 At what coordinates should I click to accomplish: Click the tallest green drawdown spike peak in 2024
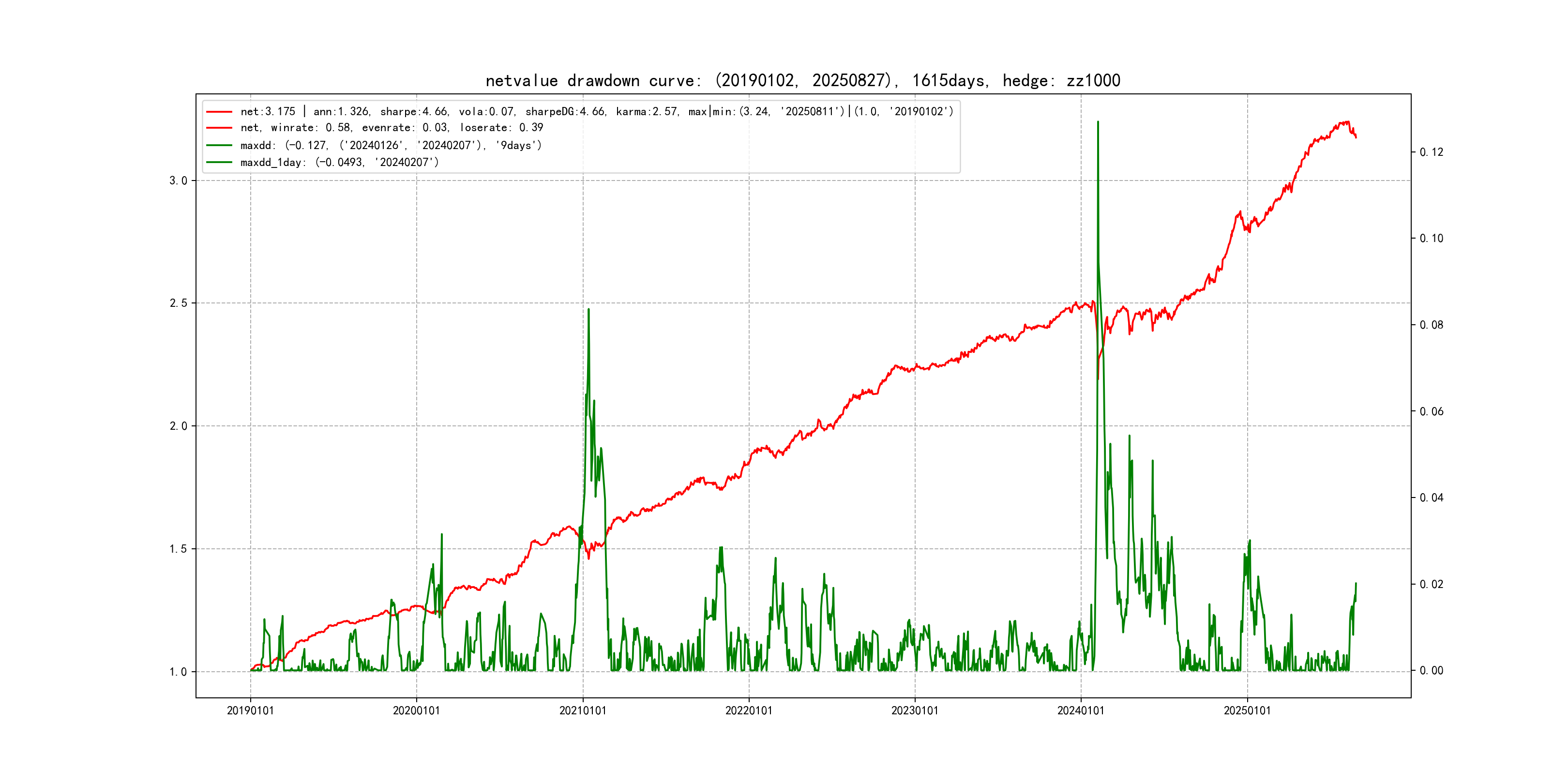[1098, 123]
